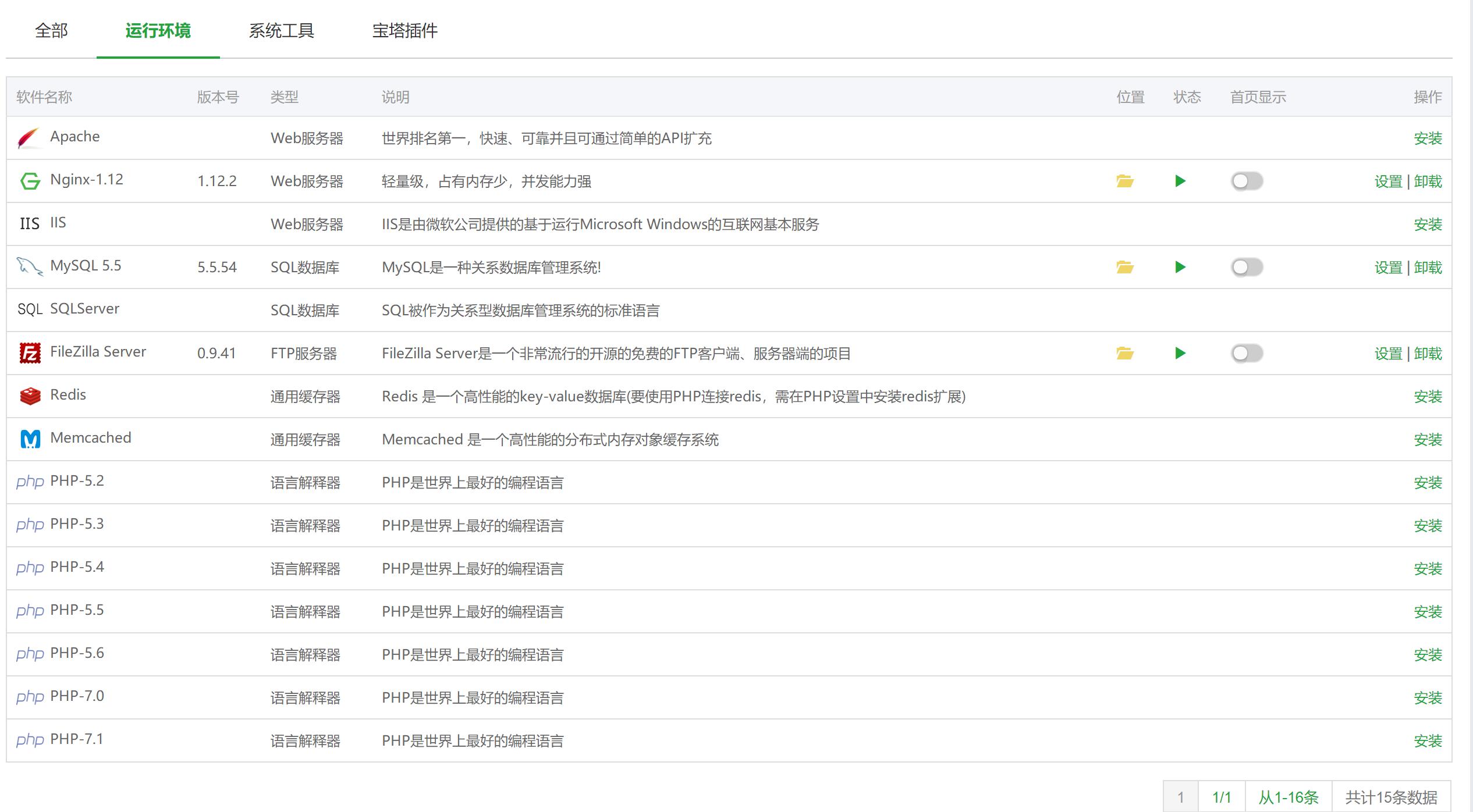Uninstall Nginx via 卸载 link
This screenshot has height=812, width=1473.
1428,181
